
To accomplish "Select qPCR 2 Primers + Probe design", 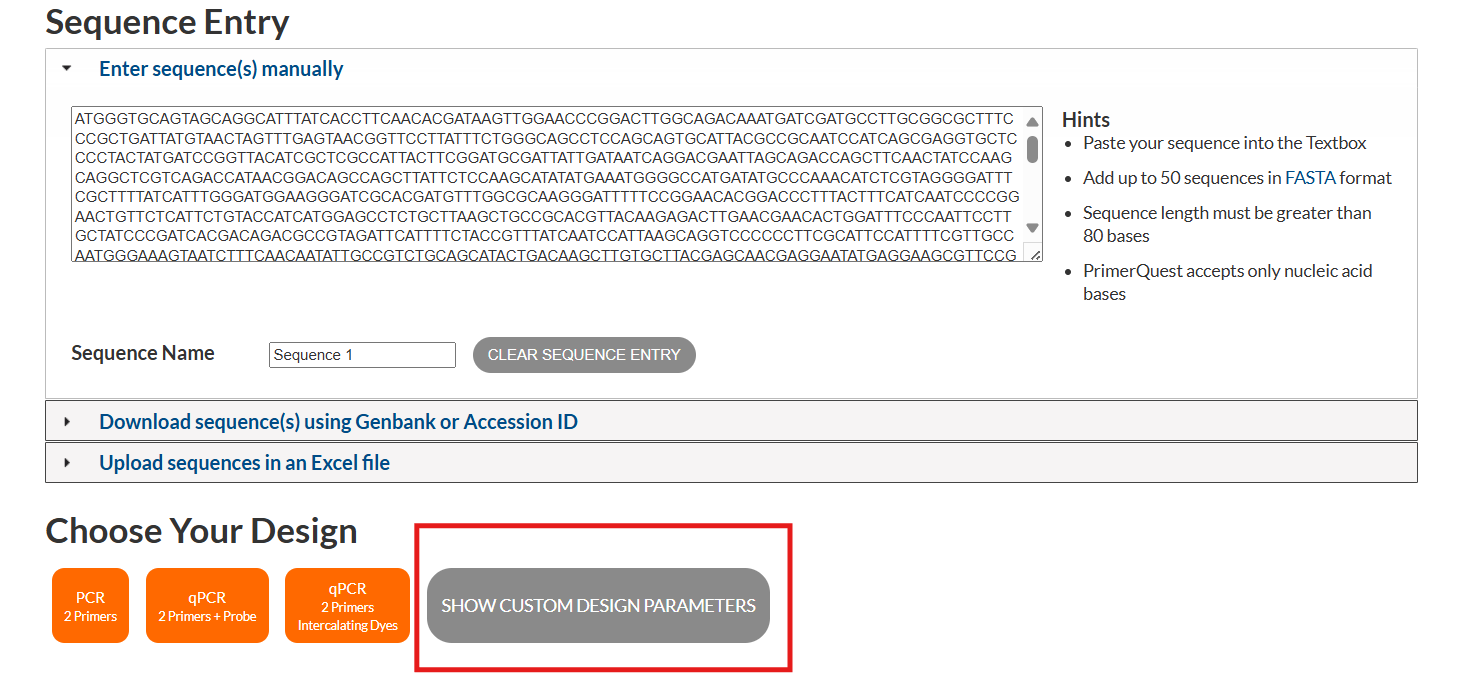I will point(207,606).
